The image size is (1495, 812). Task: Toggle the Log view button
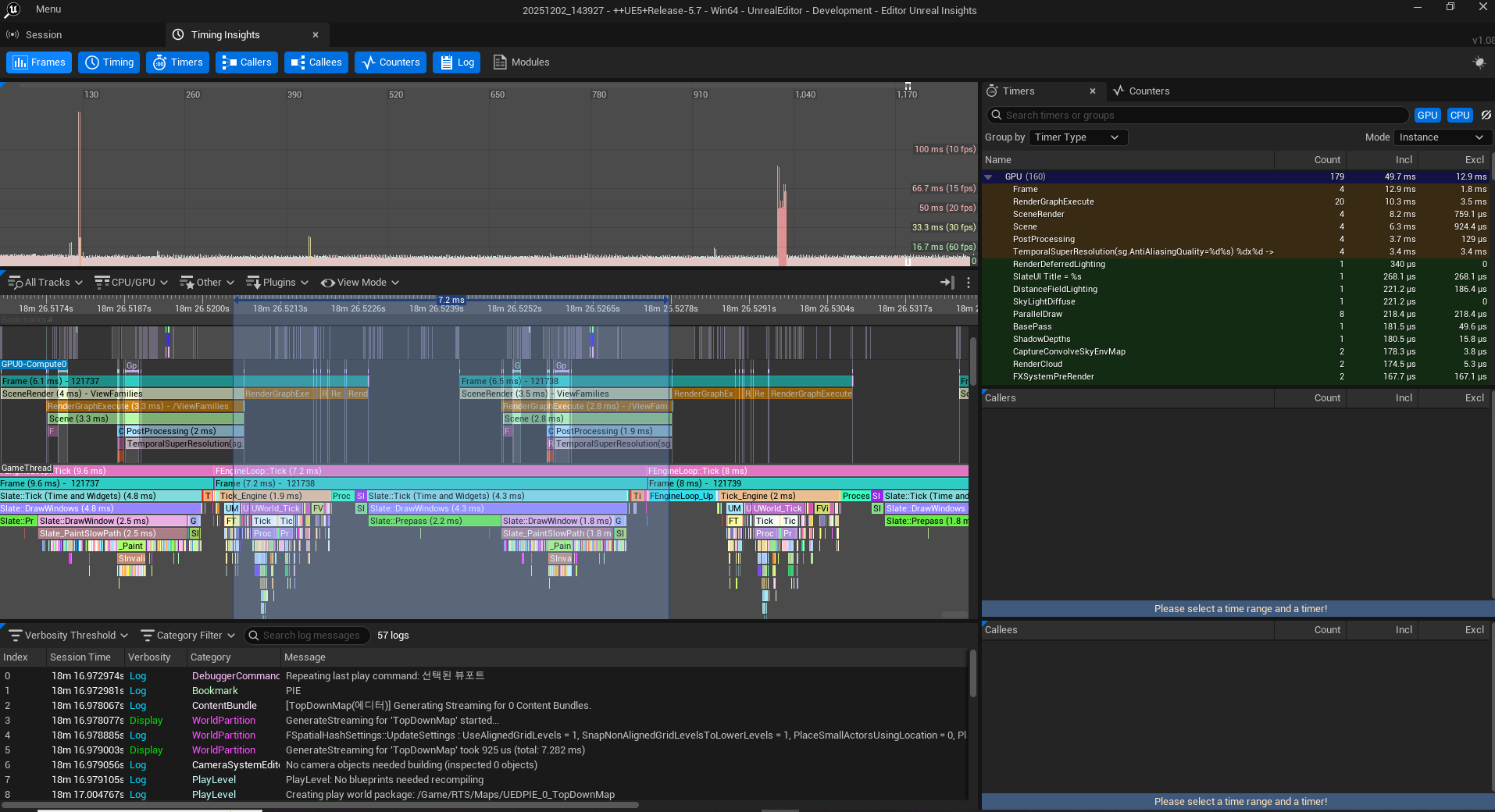click(457, 62)
